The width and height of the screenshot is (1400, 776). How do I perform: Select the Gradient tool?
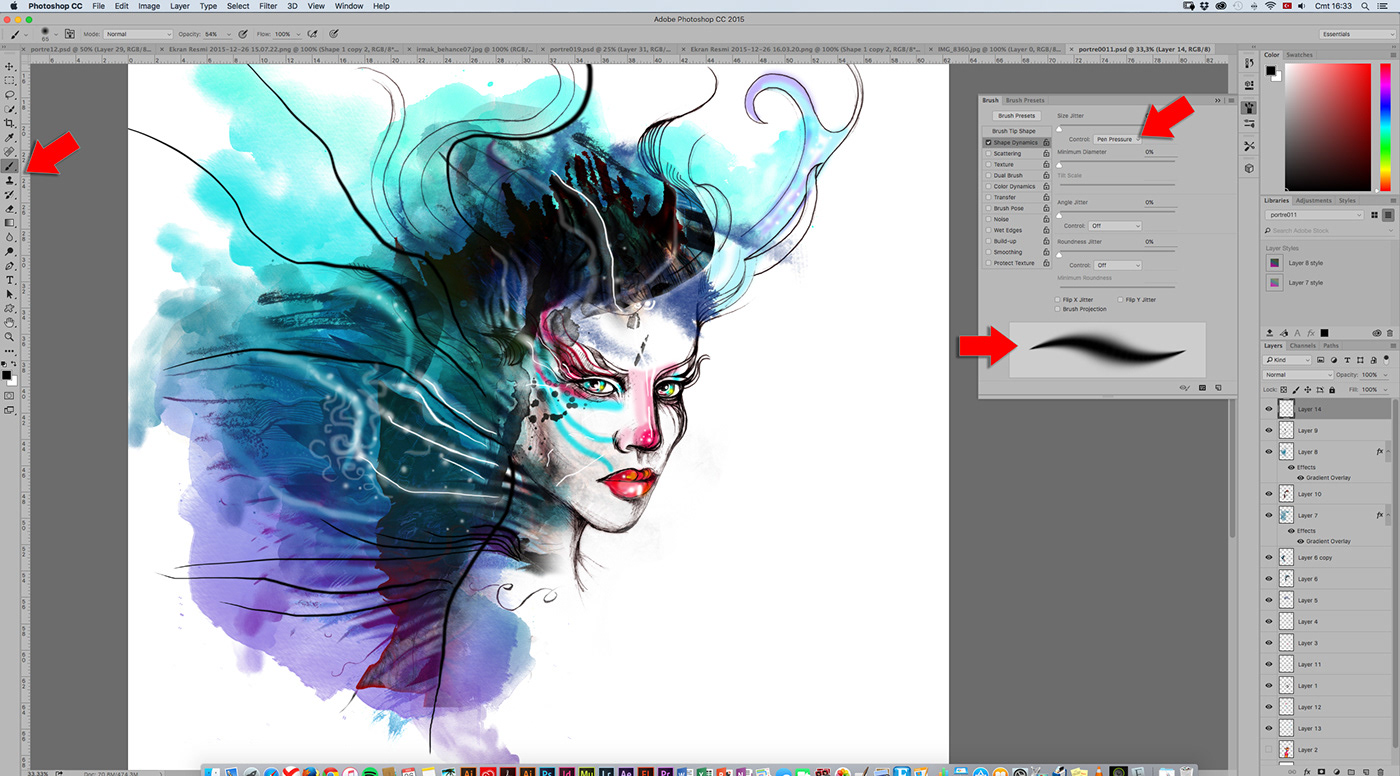pyautogui.click(x=10, y=222)
